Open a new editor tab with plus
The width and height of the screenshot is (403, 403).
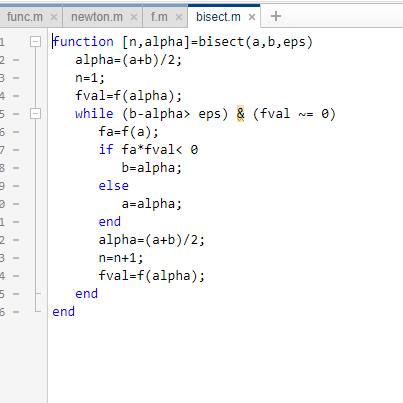click(x=276, y=16)
